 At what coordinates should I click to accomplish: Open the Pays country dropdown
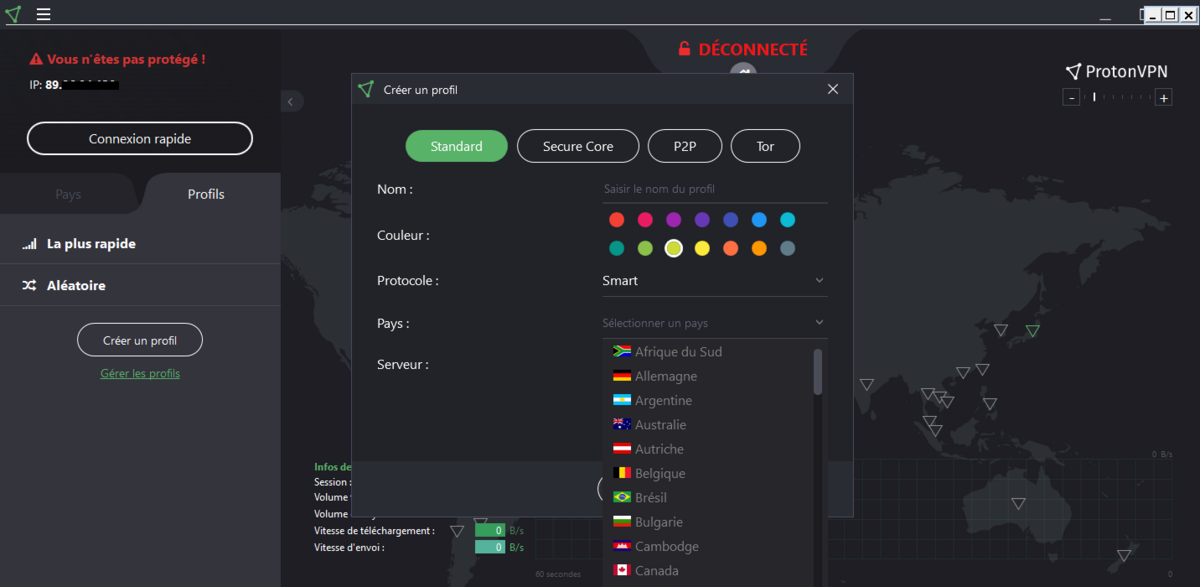pyautogui.click(x=714, y=323)
